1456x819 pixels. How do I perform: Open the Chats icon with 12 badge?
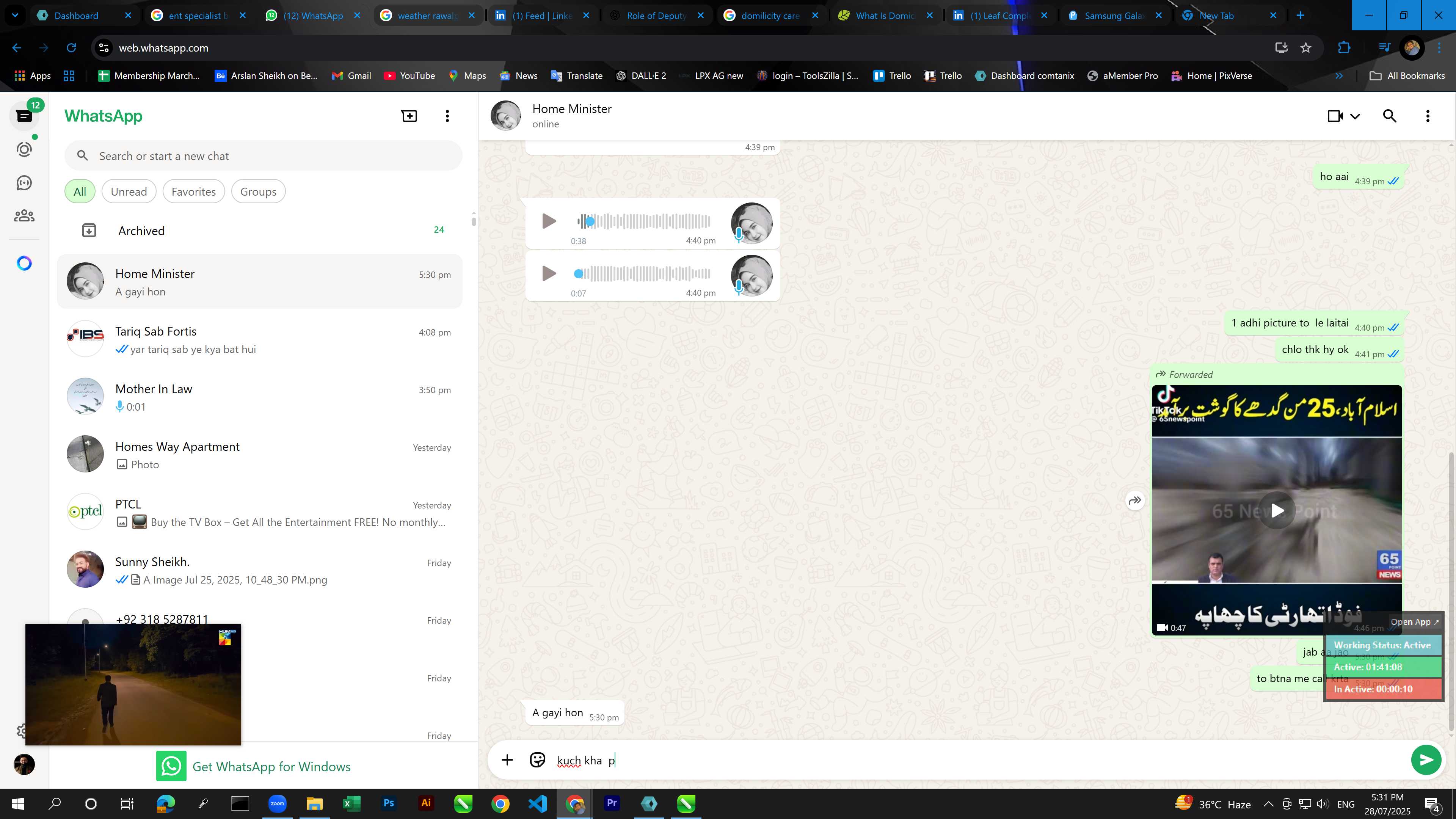[x=24, y=116]
